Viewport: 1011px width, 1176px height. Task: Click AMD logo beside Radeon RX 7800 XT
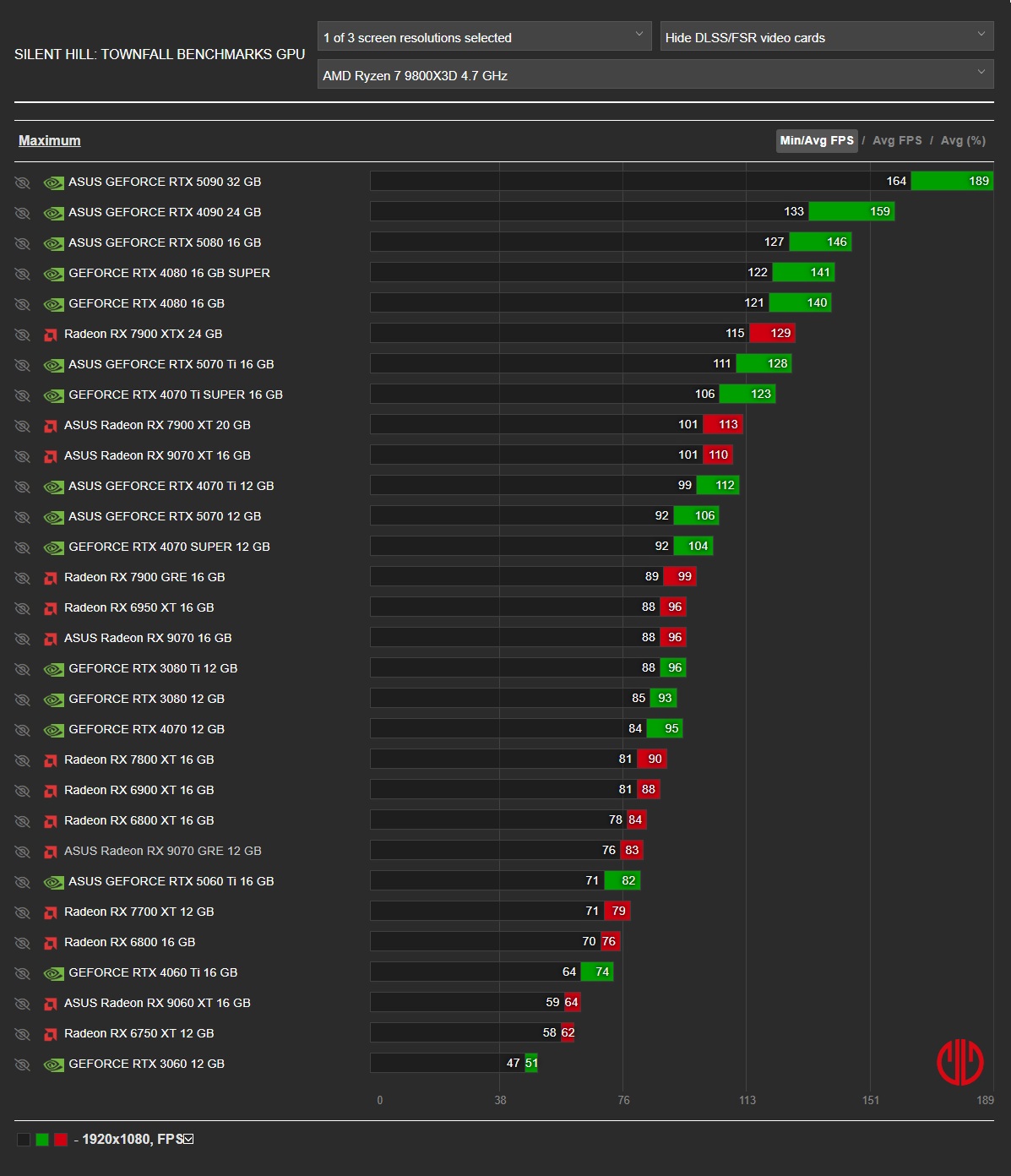pyautogui.click(x=51, y=760)
